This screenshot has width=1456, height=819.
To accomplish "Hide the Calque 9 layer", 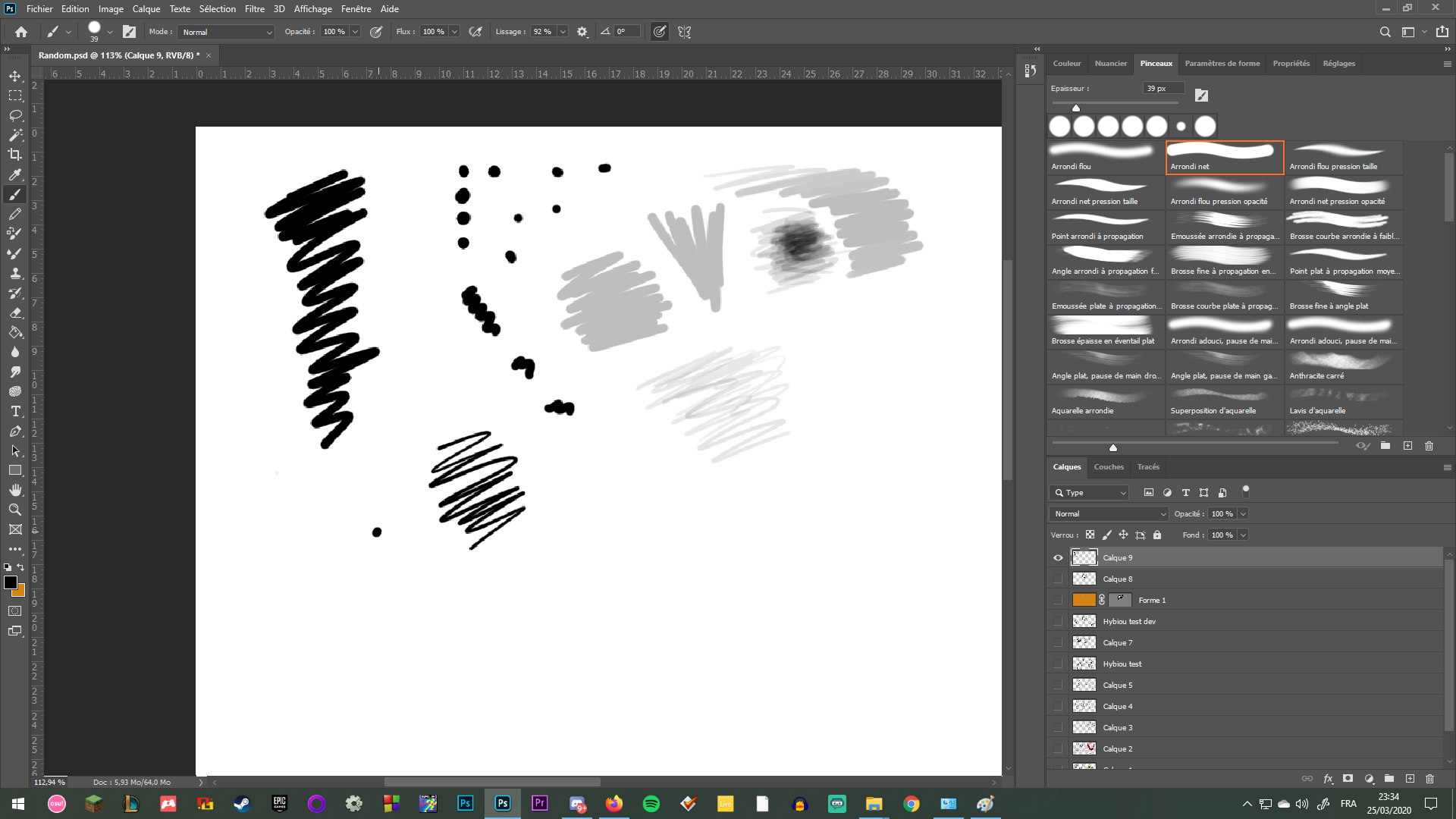I will pyautogui.click(x=1057, y=557).
